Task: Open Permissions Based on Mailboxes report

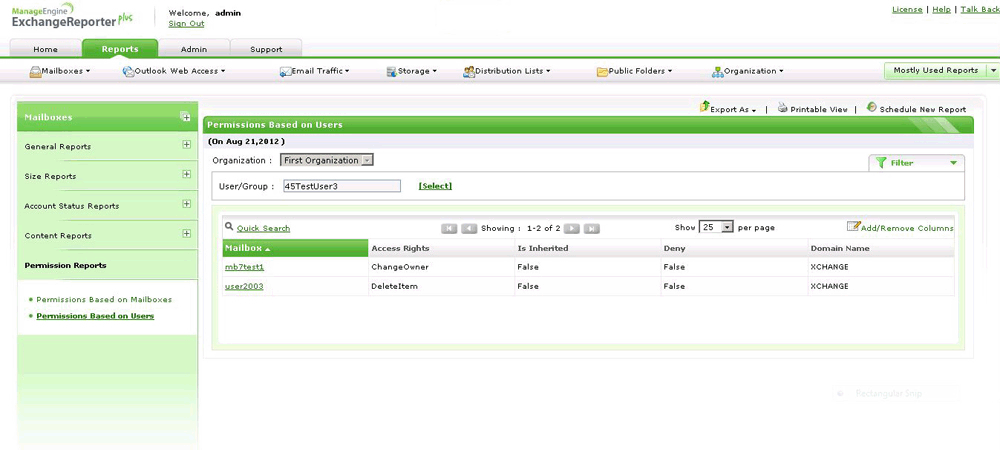Action: 104,299
